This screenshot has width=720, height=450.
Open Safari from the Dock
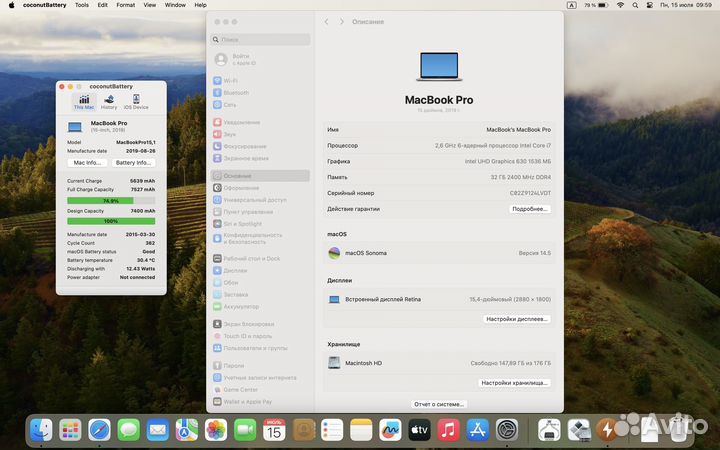(x=100, y=430)
